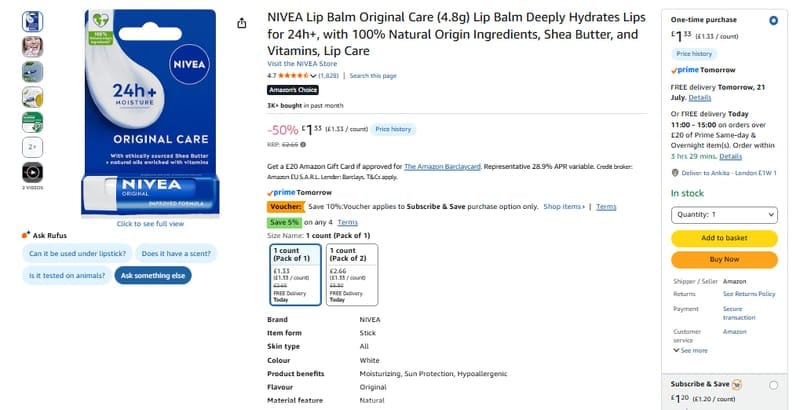The width and height of the screenshot is (800, 410).
Task: Select the One-time purchase radio button
Action: point(773,21)
